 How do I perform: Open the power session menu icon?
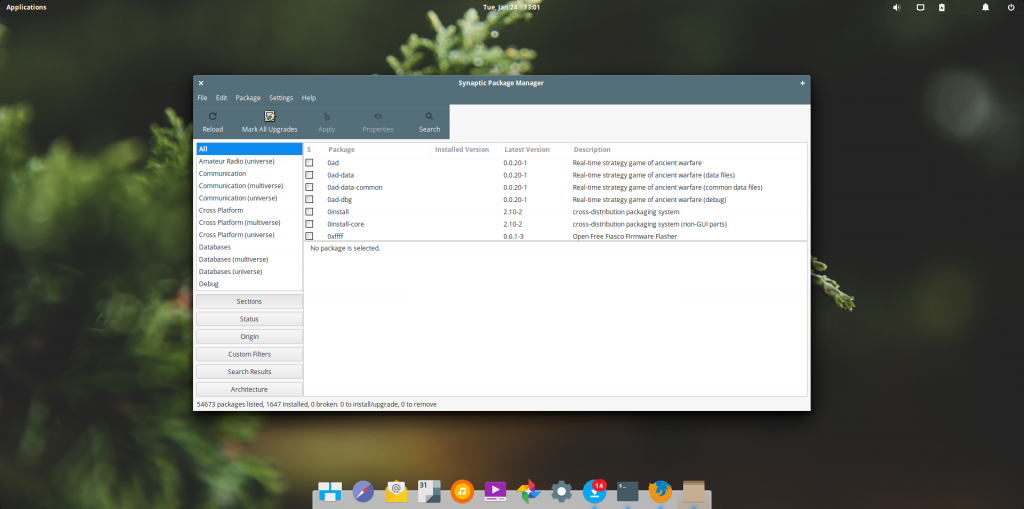click(1011, 7)
